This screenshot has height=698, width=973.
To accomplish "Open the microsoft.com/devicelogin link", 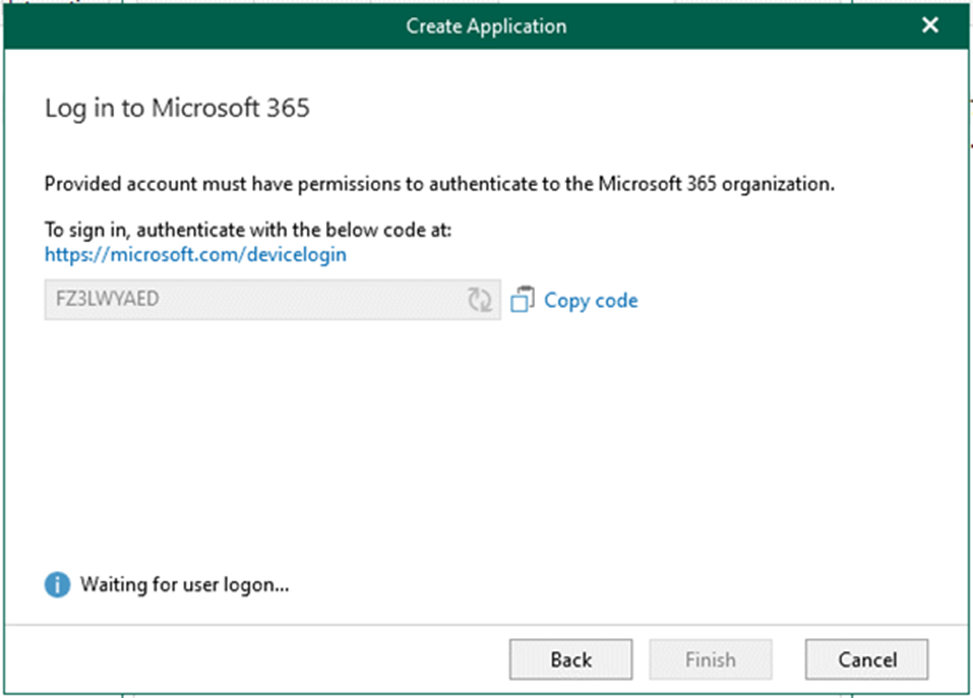I will pos(195,254).
